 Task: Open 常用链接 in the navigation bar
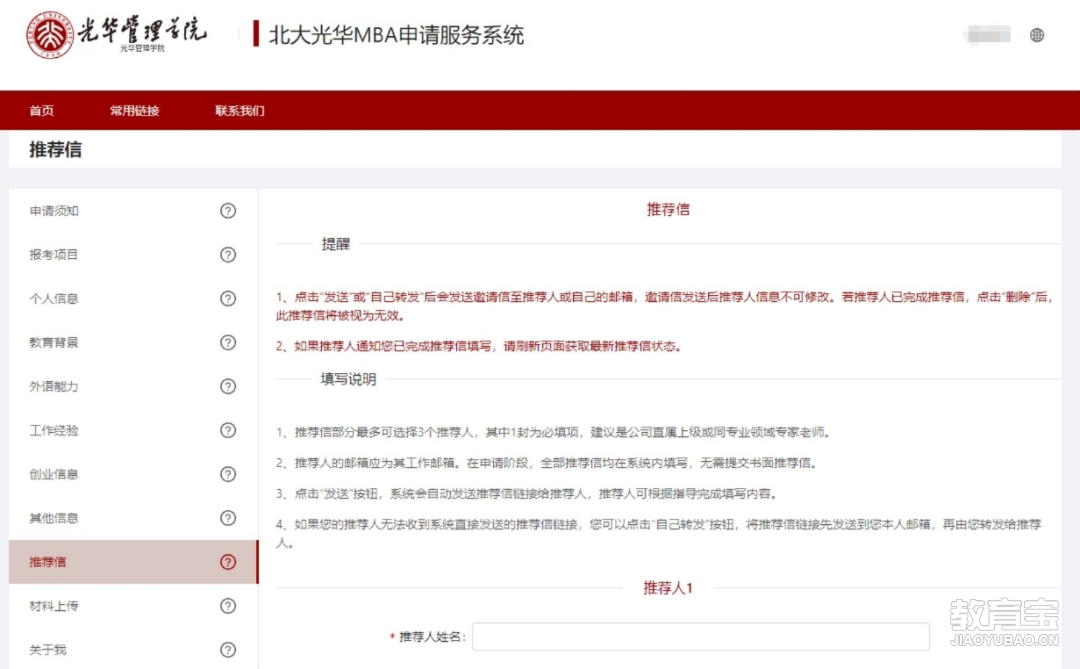pyautogui.click(x=134, y=110)
